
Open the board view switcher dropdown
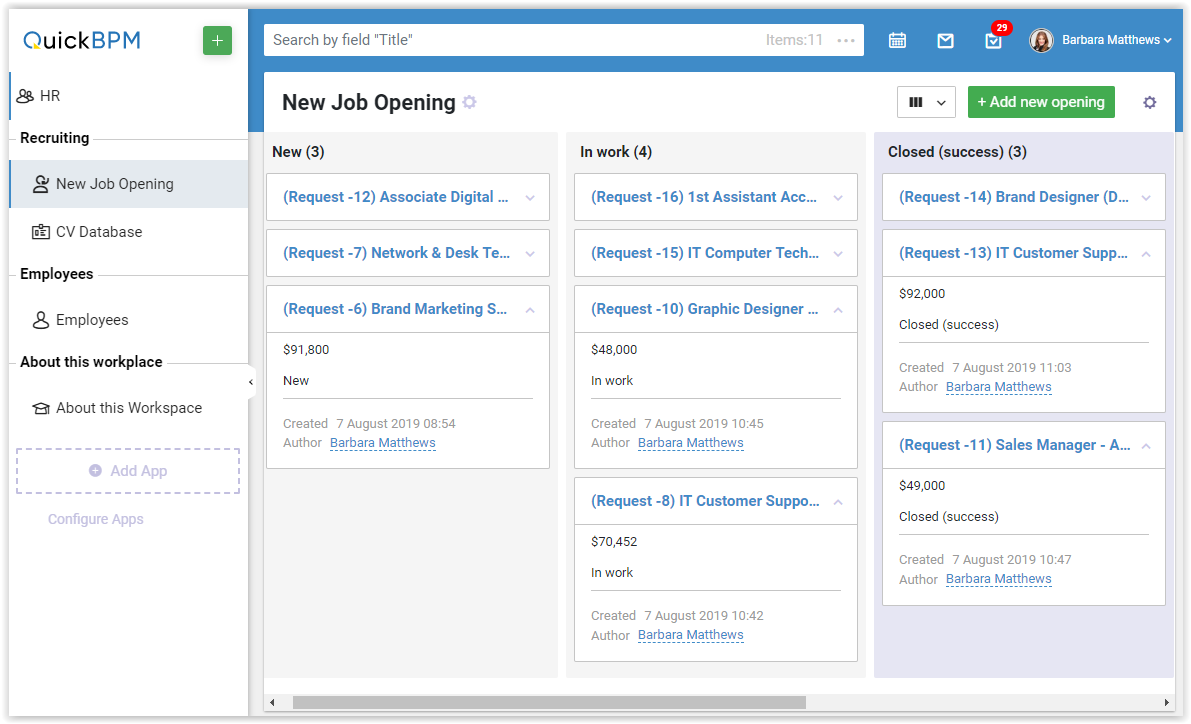(926, 102)
